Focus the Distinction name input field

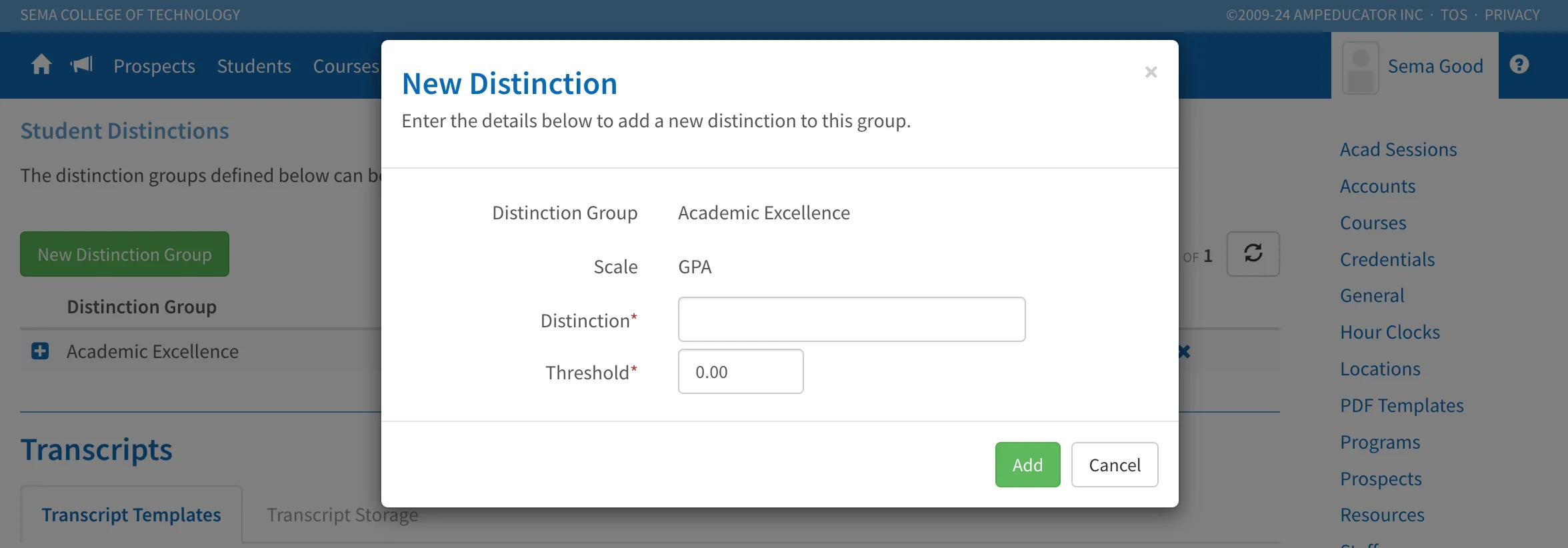[x=851, y=319]
